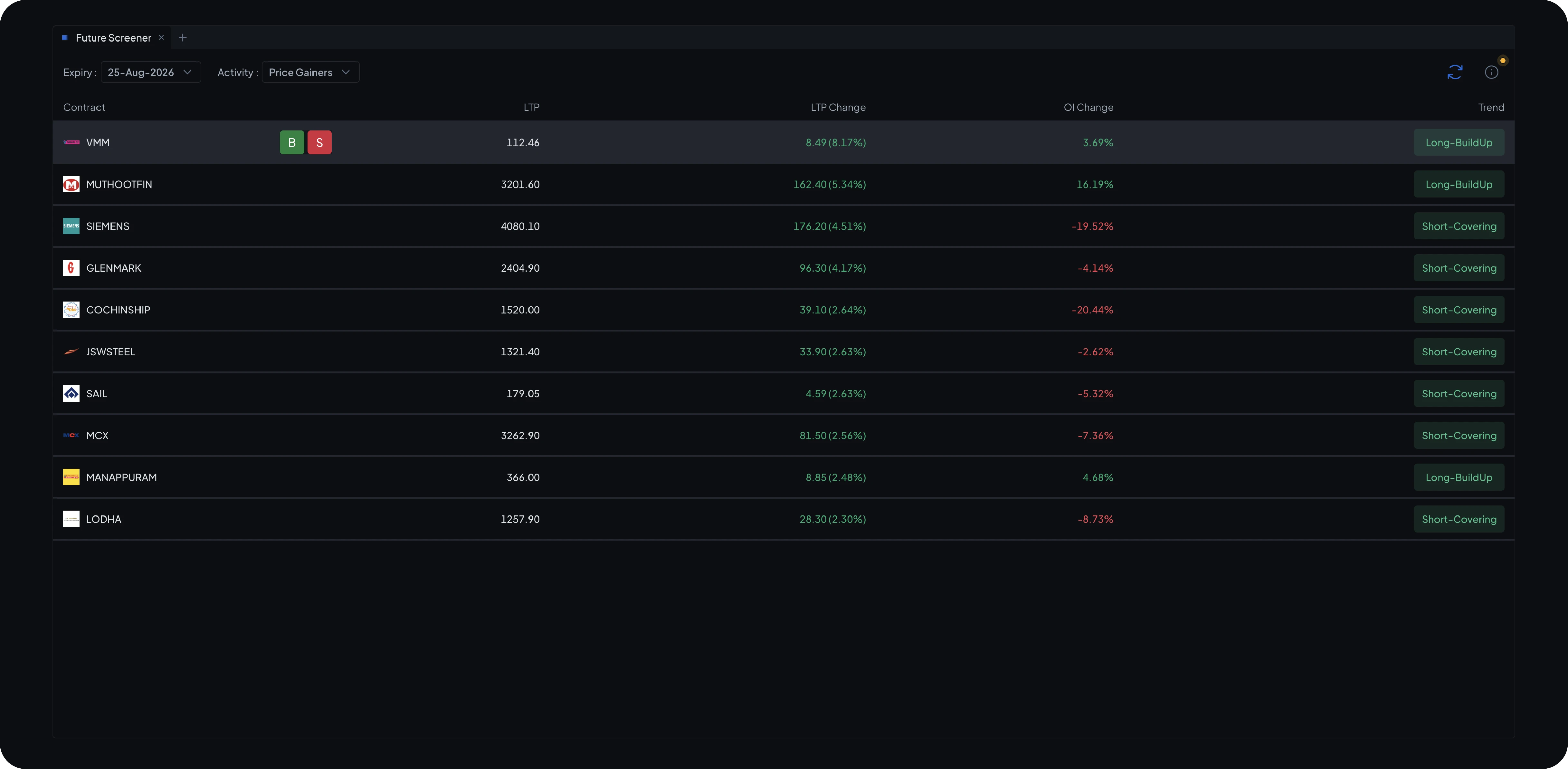Click the MANAPPURAM company logo
The height and width of the screenshot is (769, 1568).
point(71,477)
